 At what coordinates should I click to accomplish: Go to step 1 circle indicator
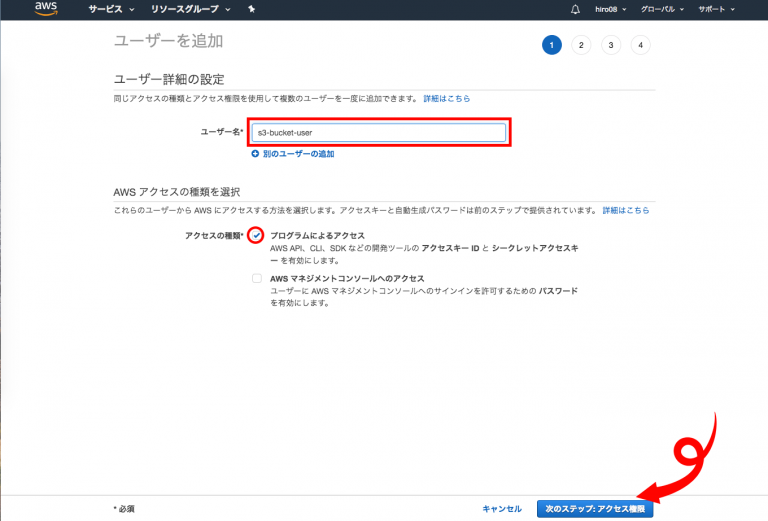pos(552,45)
